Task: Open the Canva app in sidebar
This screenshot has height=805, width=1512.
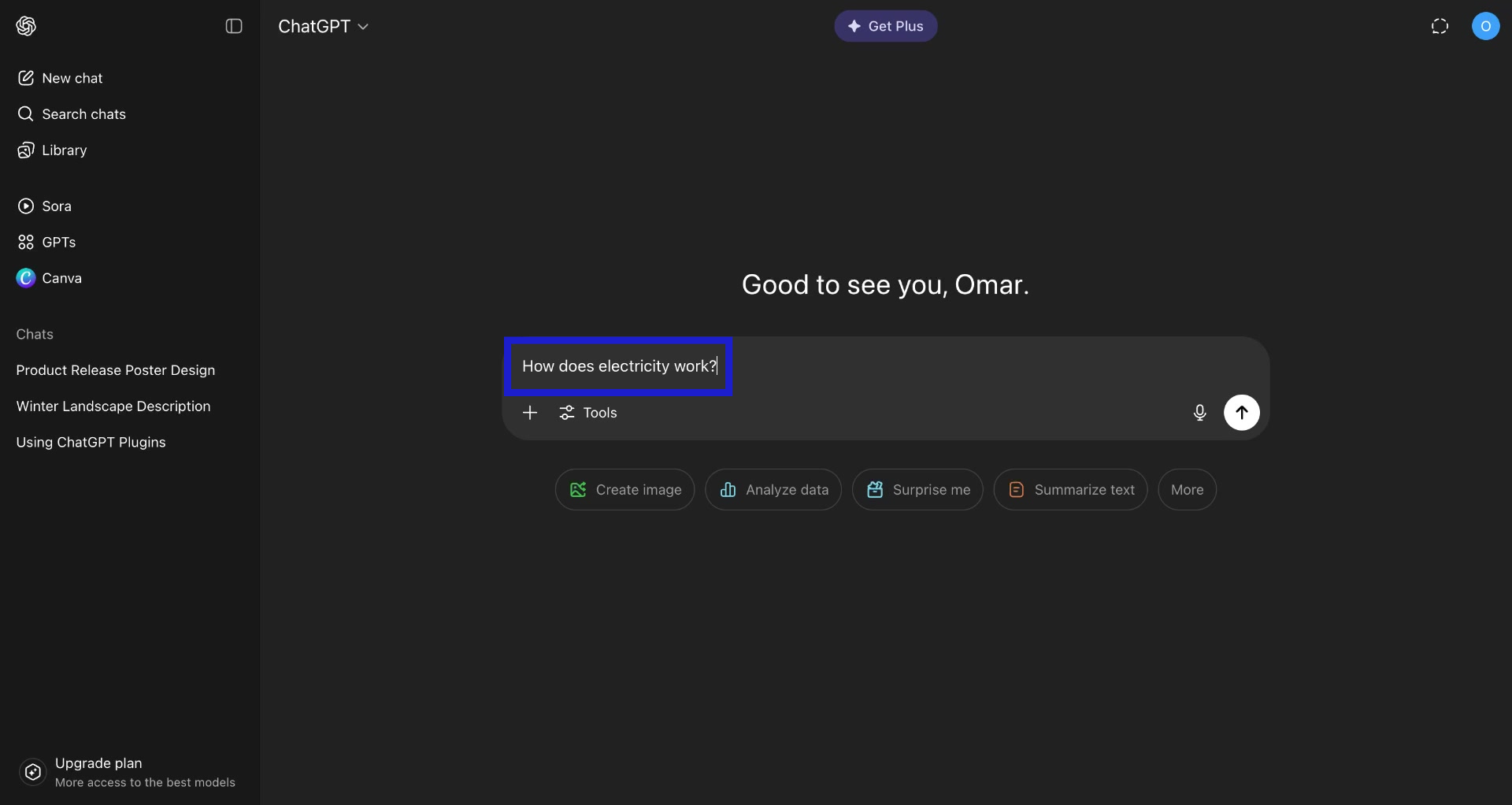Action: click(x=61, y=277)
